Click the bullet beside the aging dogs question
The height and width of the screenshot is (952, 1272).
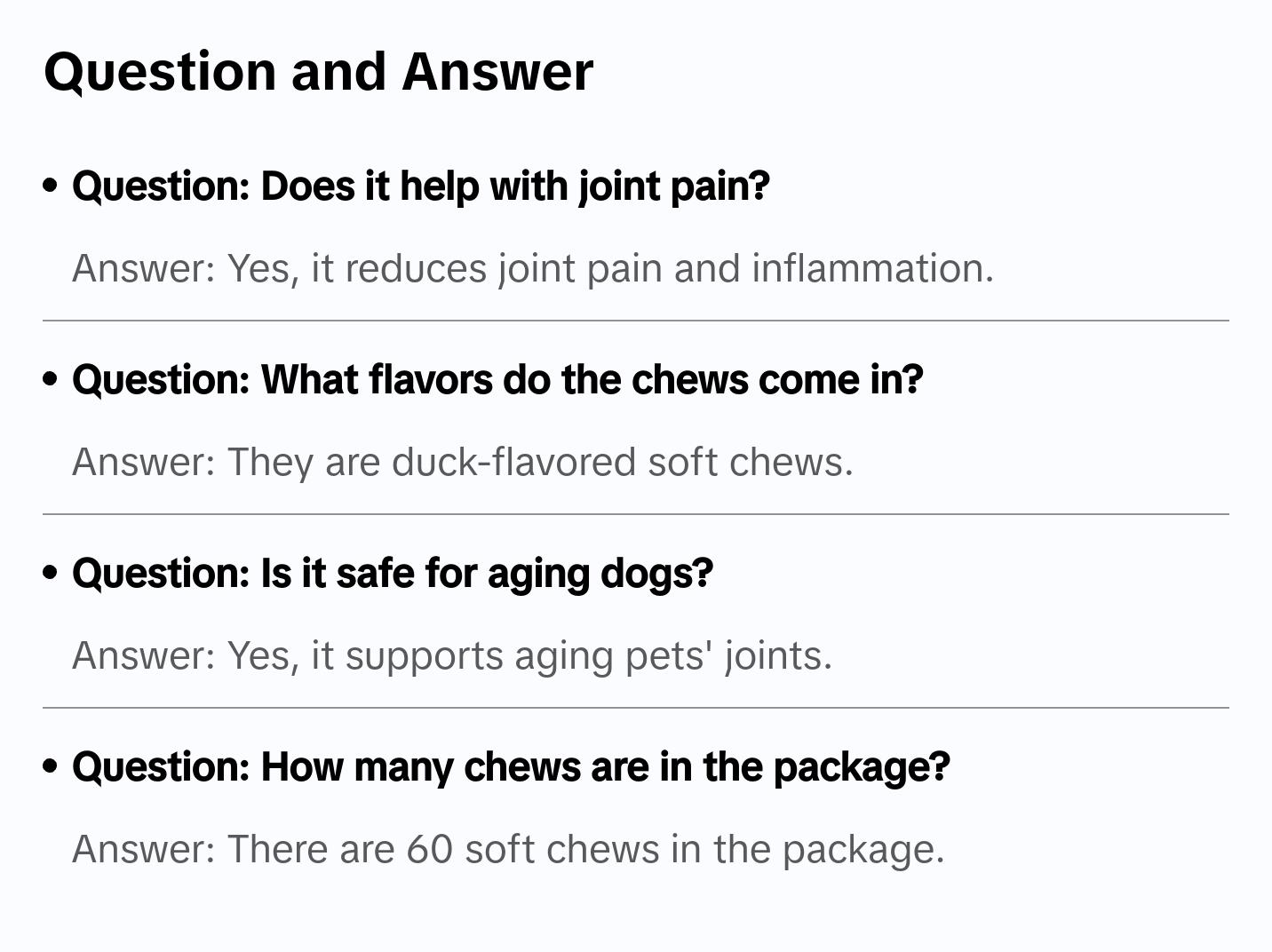tap(51, 573)
